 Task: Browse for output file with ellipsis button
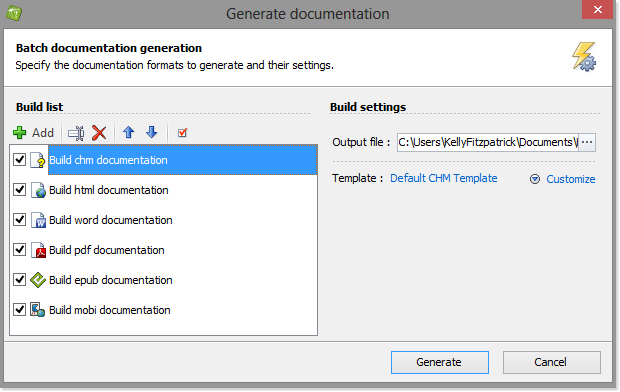coord(587,142)
